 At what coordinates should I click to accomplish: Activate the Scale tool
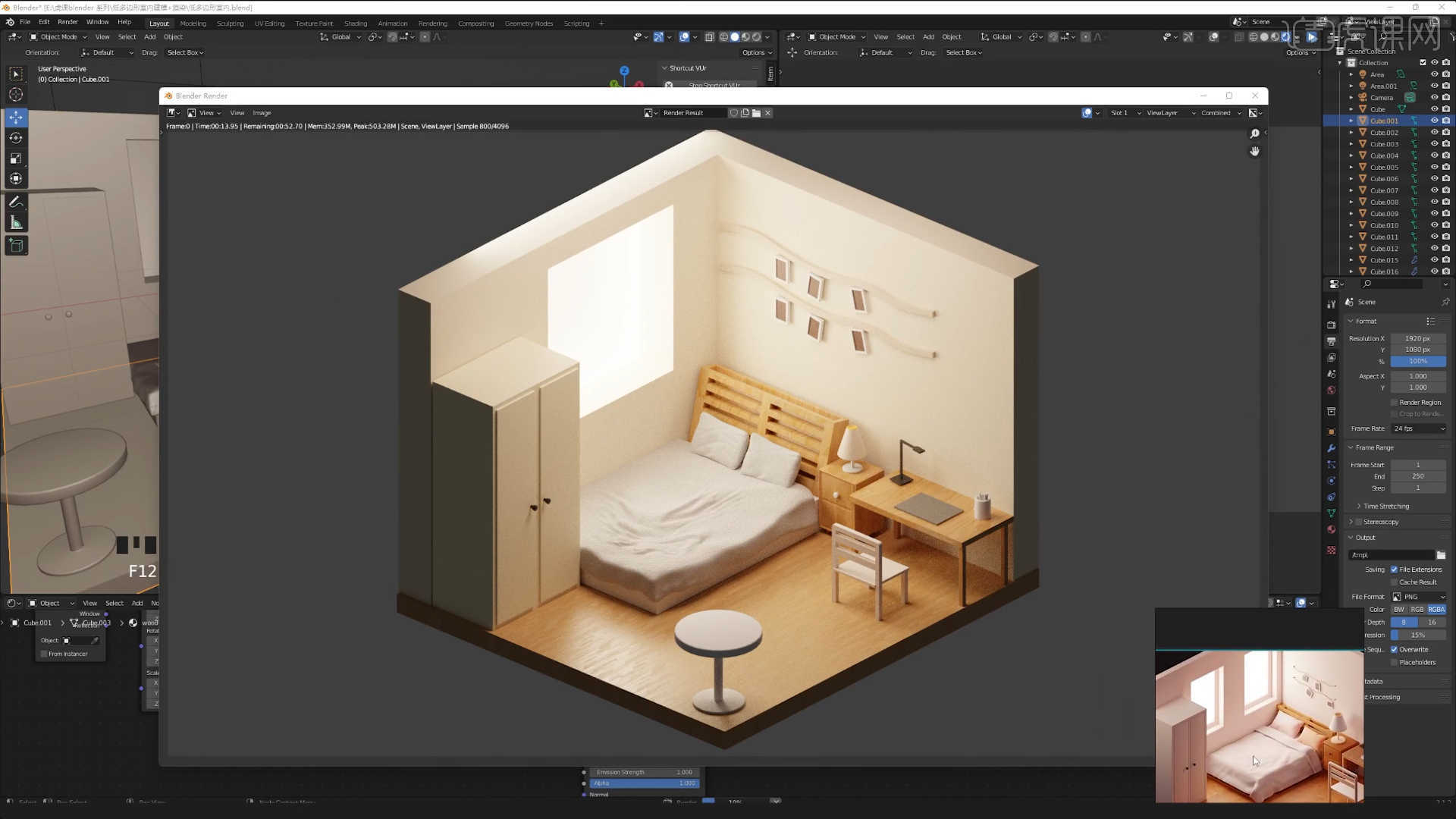point(16,158)
